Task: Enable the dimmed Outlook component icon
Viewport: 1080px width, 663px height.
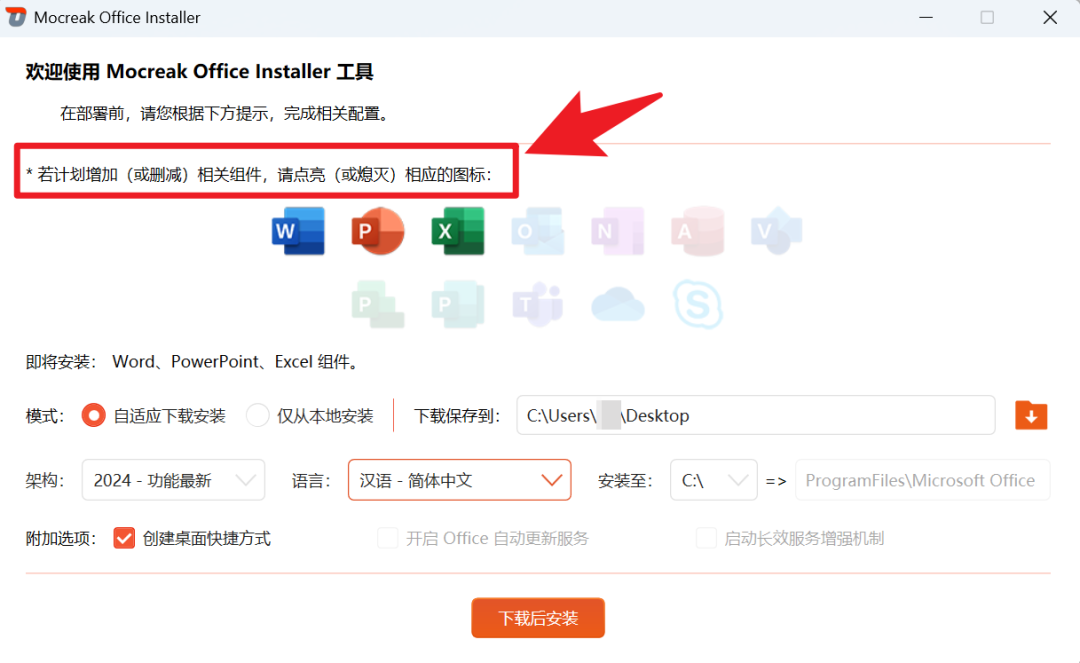Action: coord(537,230)
